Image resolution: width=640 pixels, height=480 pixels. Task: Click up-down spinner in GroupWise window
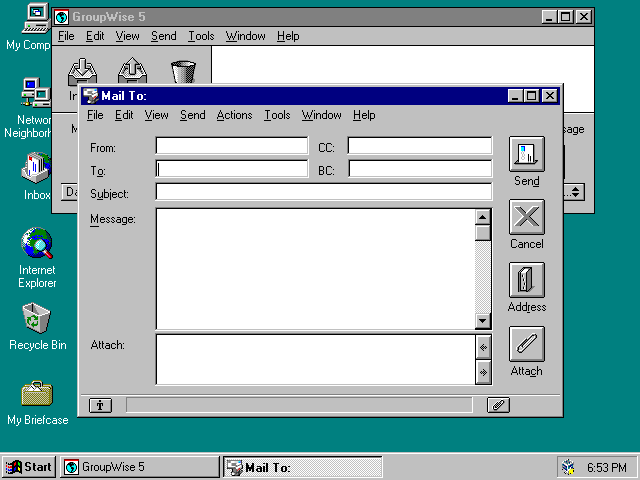pos(575,192)
